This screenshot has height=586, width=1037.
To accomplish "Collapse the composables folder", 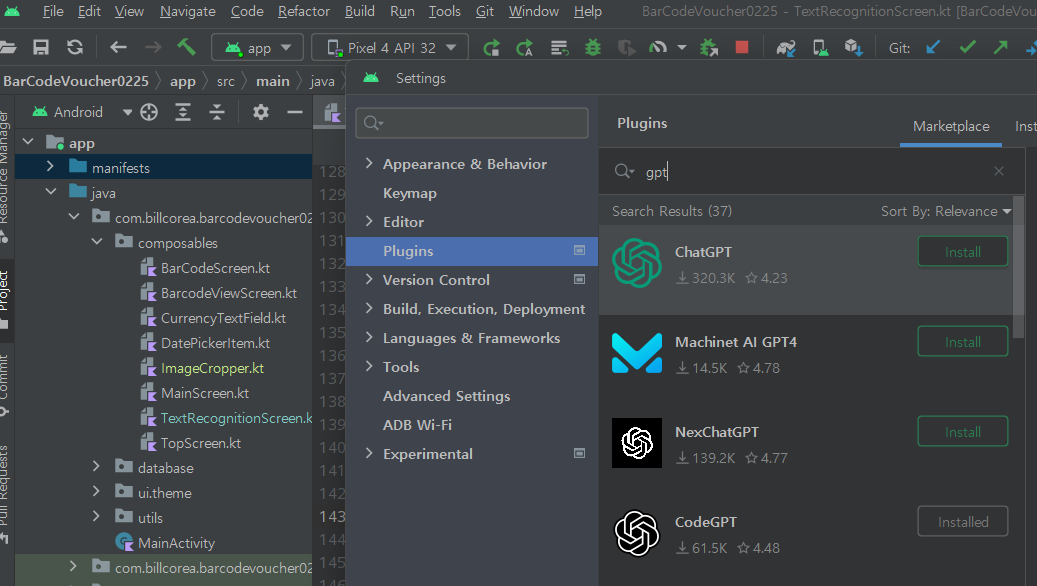I will [97, 242].
